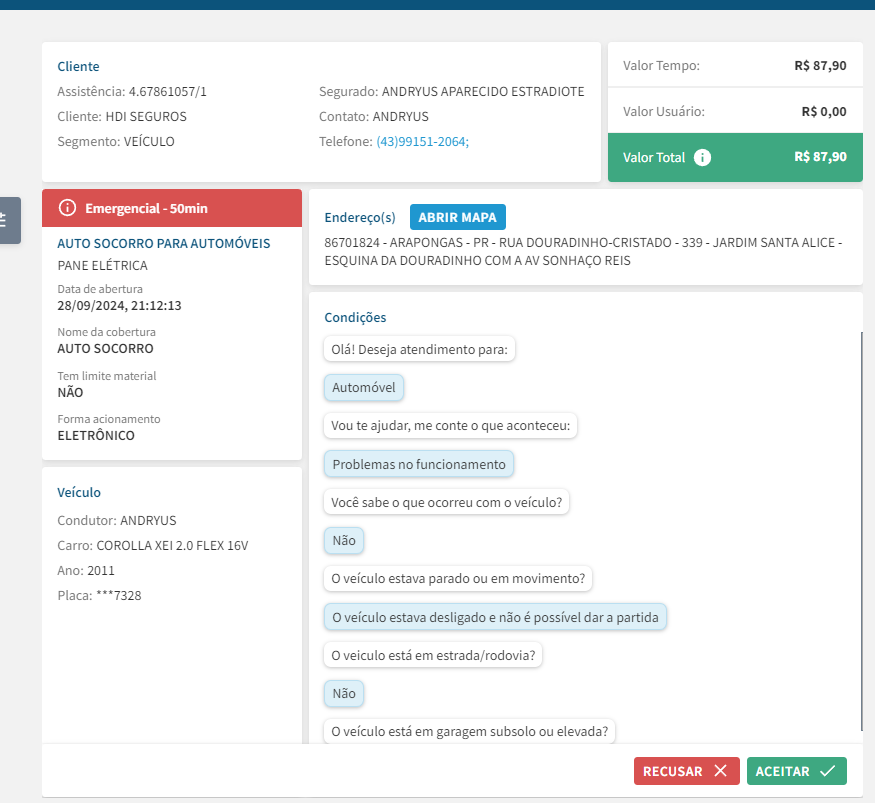
Task: Click the phone number (43)99151-2064 link
Action: point(422,142)
